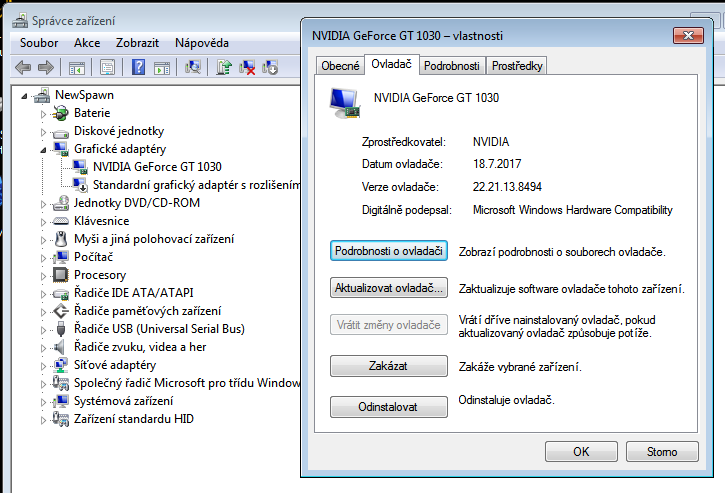Expand the Počítač category
Viewport: 725px width, 493px height.
tap(43, 258)
